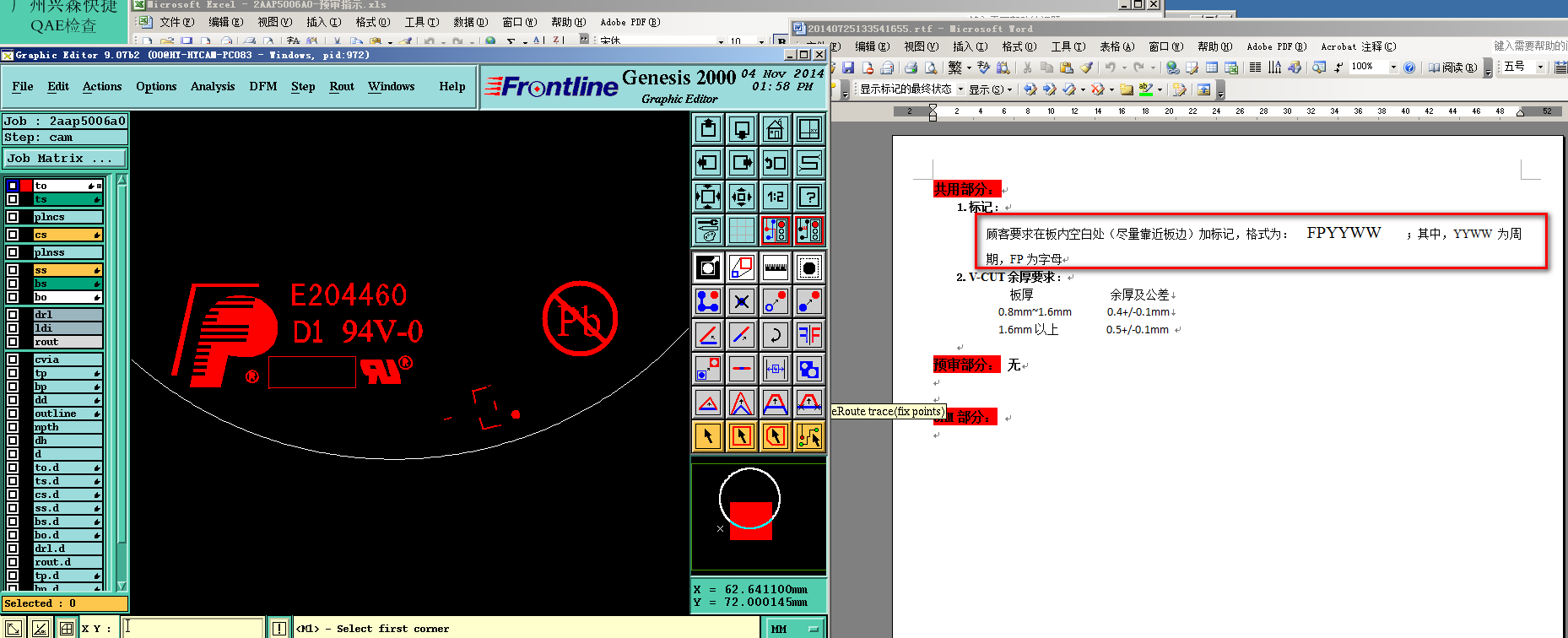Open the DFM menu
This screenshot has width=1568, height=638.
click(263, 86)
